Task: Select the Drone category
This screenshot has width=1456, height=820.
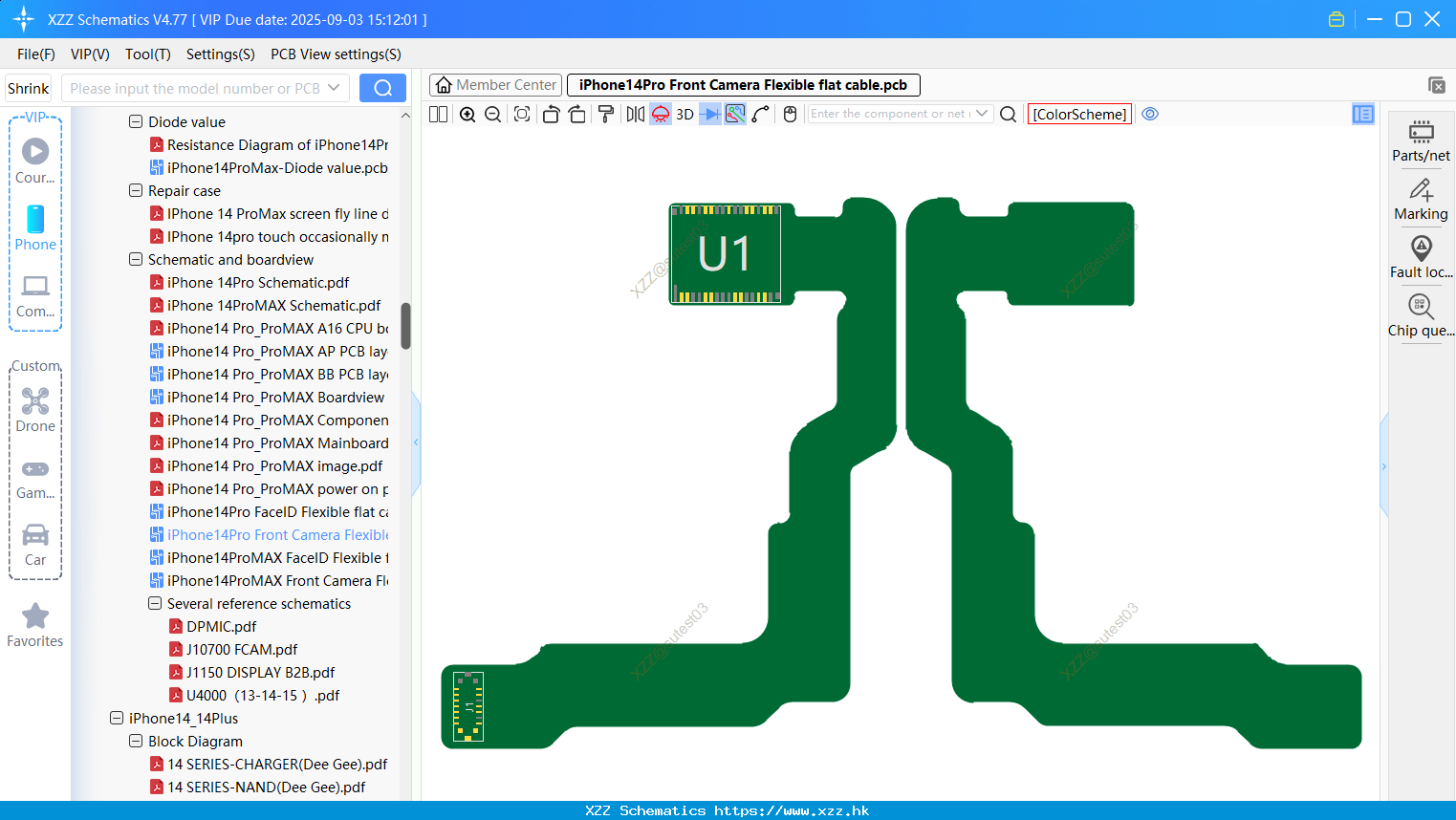Action: coord(35,410)
